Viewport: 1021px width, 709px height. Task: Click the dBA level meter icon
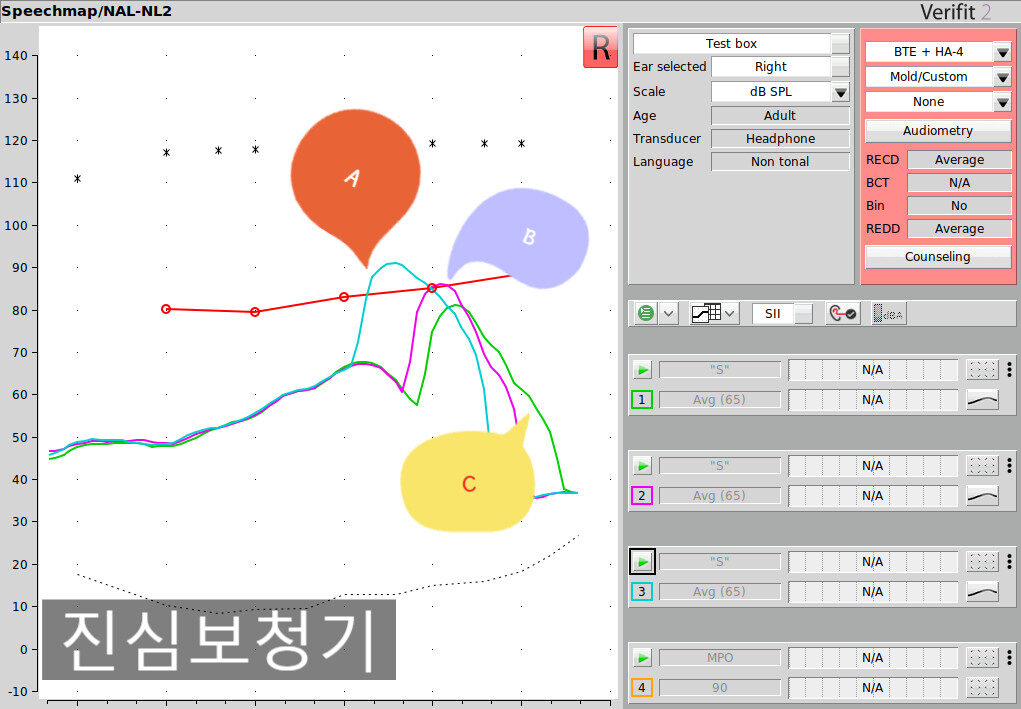(889, 313)
